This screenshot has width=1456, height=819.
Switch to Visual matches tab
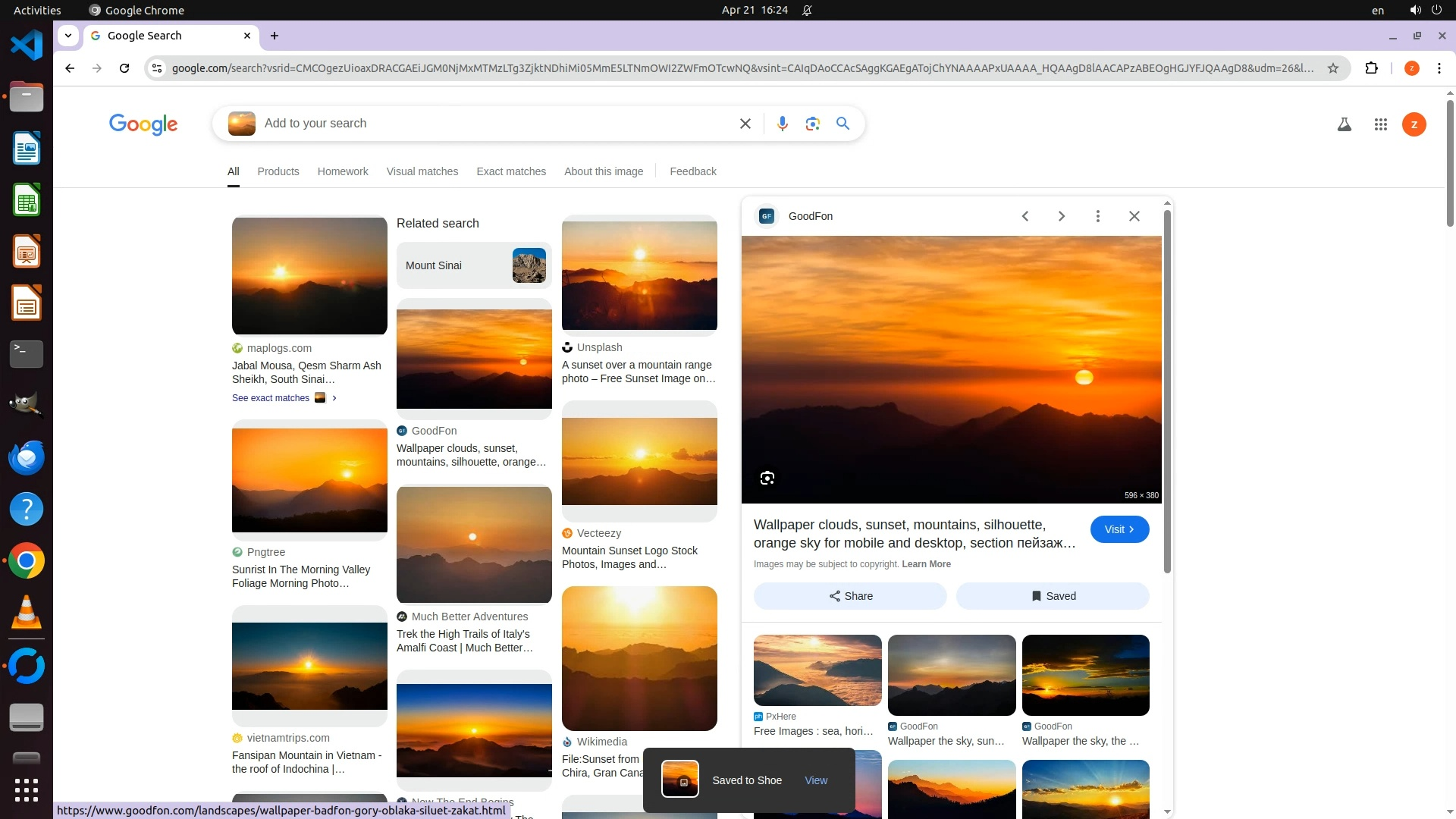pyautogui.click(x=422, y=171)
